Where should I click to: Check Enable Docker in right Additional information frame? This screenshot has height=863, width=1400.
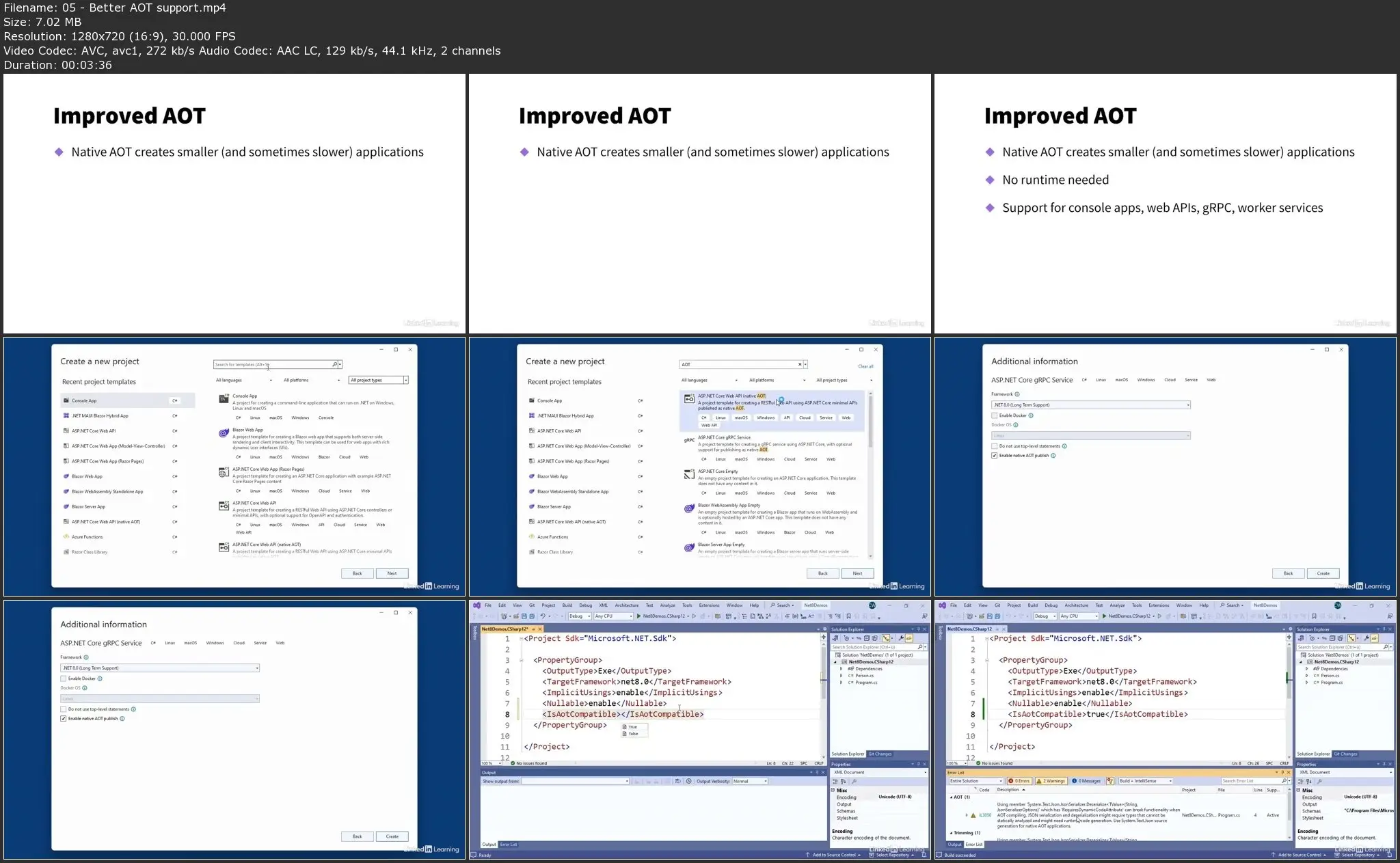(x=995, y=415)
